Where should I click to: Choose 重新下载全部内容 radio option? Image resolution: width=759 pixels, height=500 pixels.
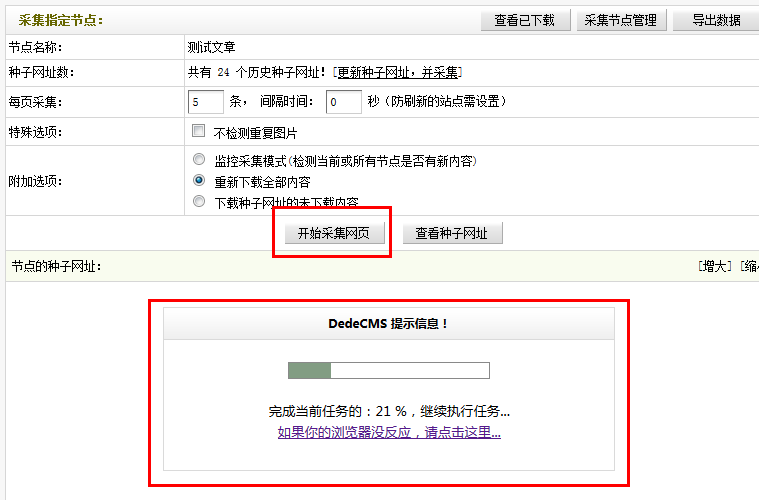point(198,181)
